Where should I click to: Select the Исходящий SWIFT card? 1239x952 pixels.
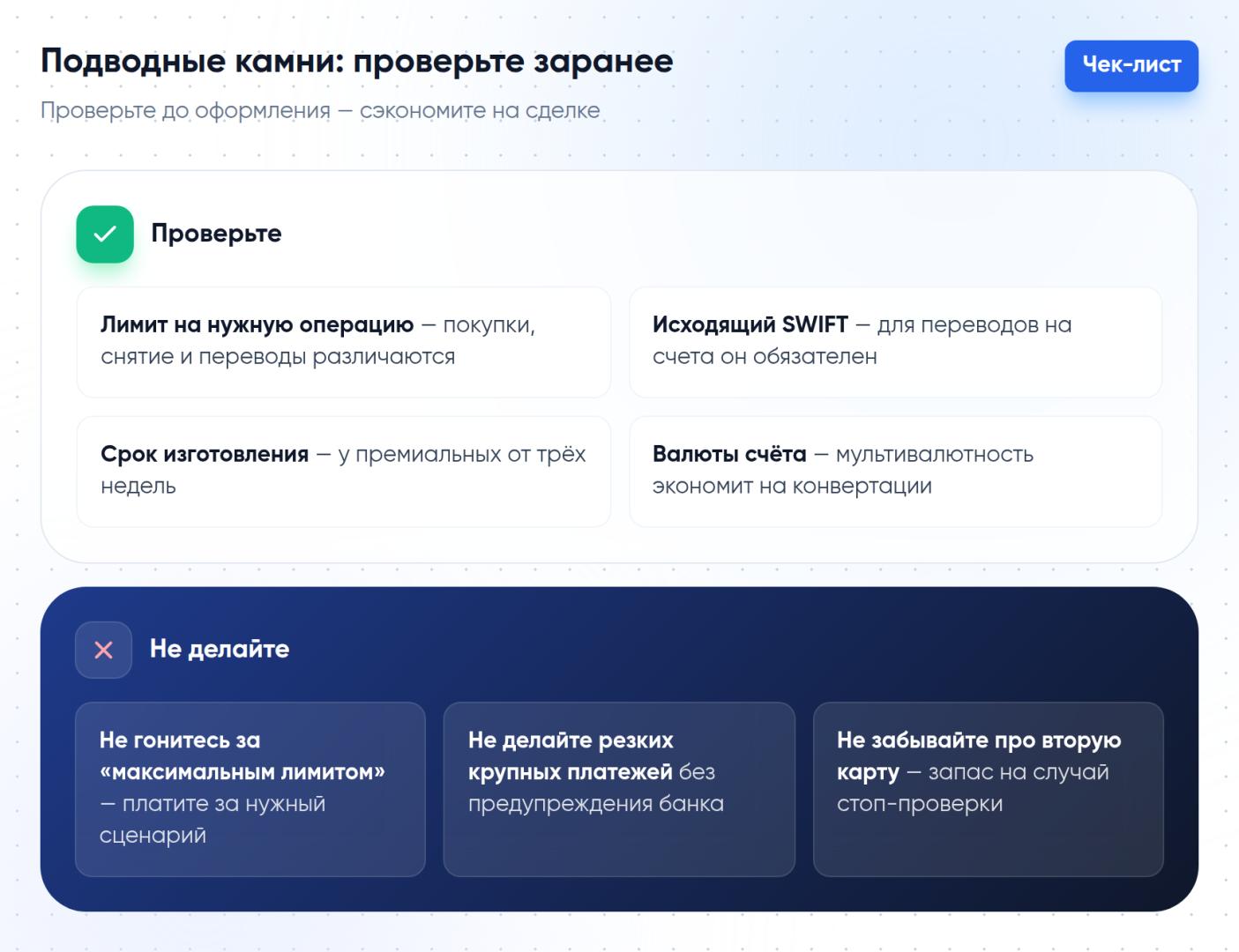pos(895,342)
